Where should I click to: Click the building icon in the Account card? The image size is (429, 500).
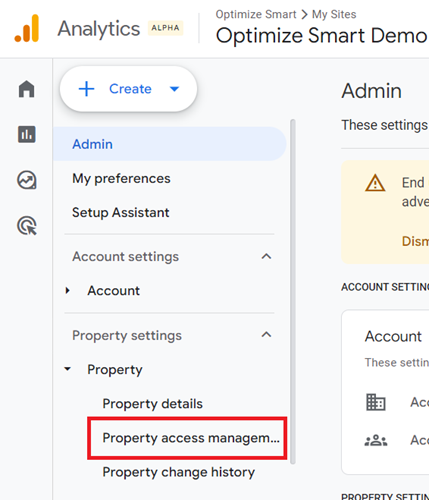[376, 402]
